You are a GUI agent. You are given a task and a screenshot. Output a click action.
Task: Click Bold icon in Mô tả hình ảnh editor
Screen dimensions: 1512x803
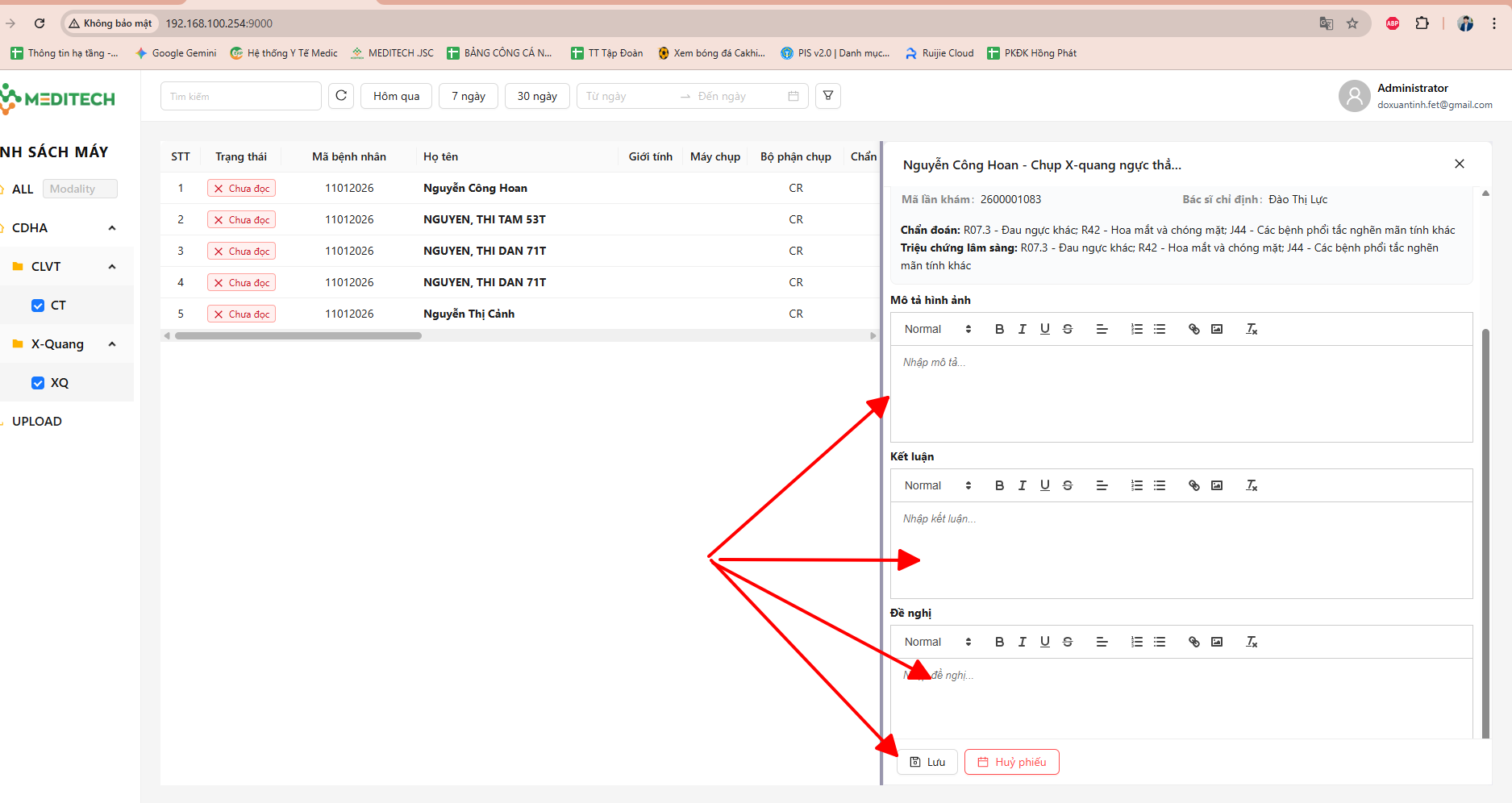click(x=999, y=329)
